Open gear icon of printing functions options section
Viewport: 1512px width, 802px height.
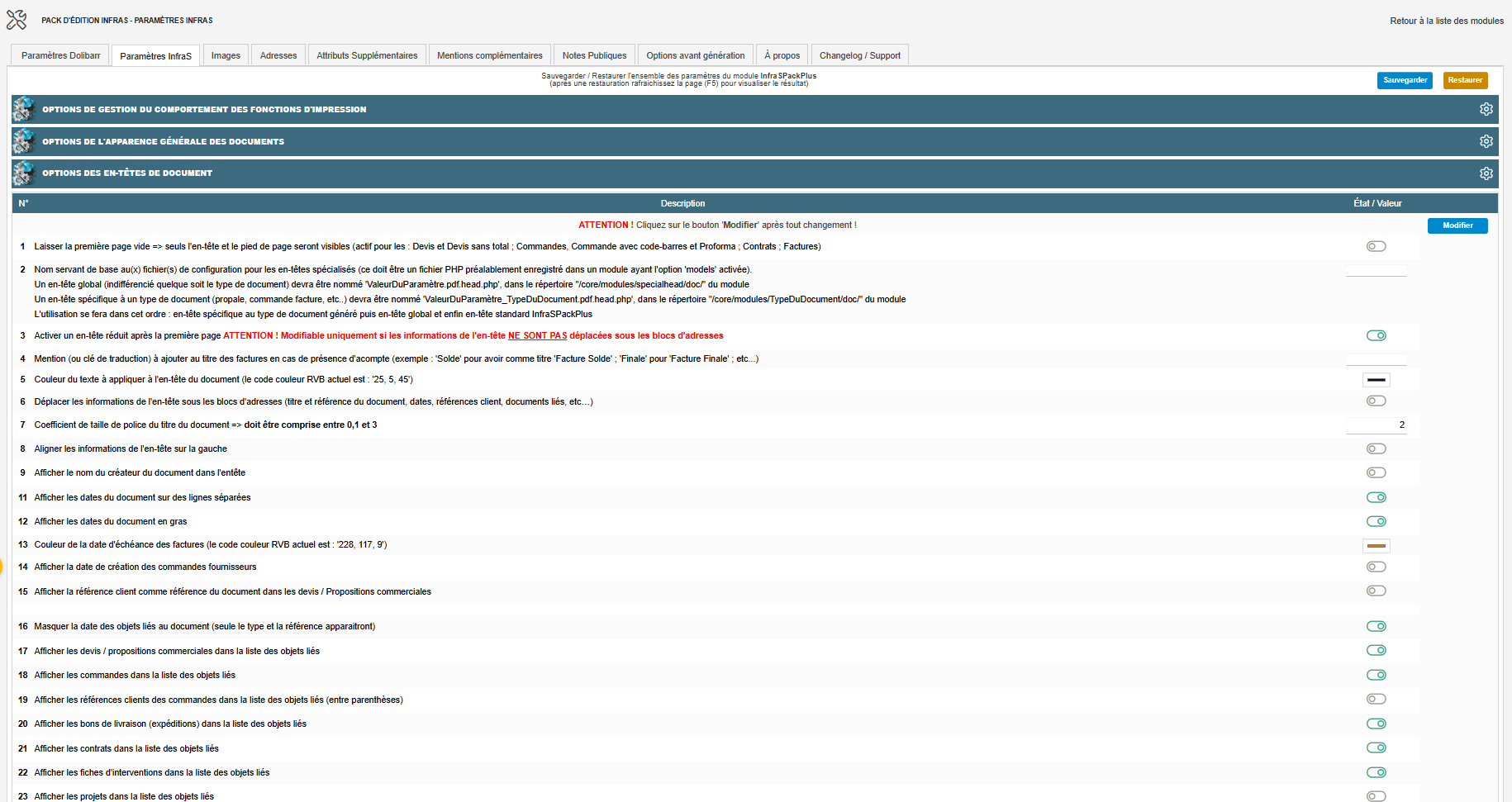click(1486, 109)
